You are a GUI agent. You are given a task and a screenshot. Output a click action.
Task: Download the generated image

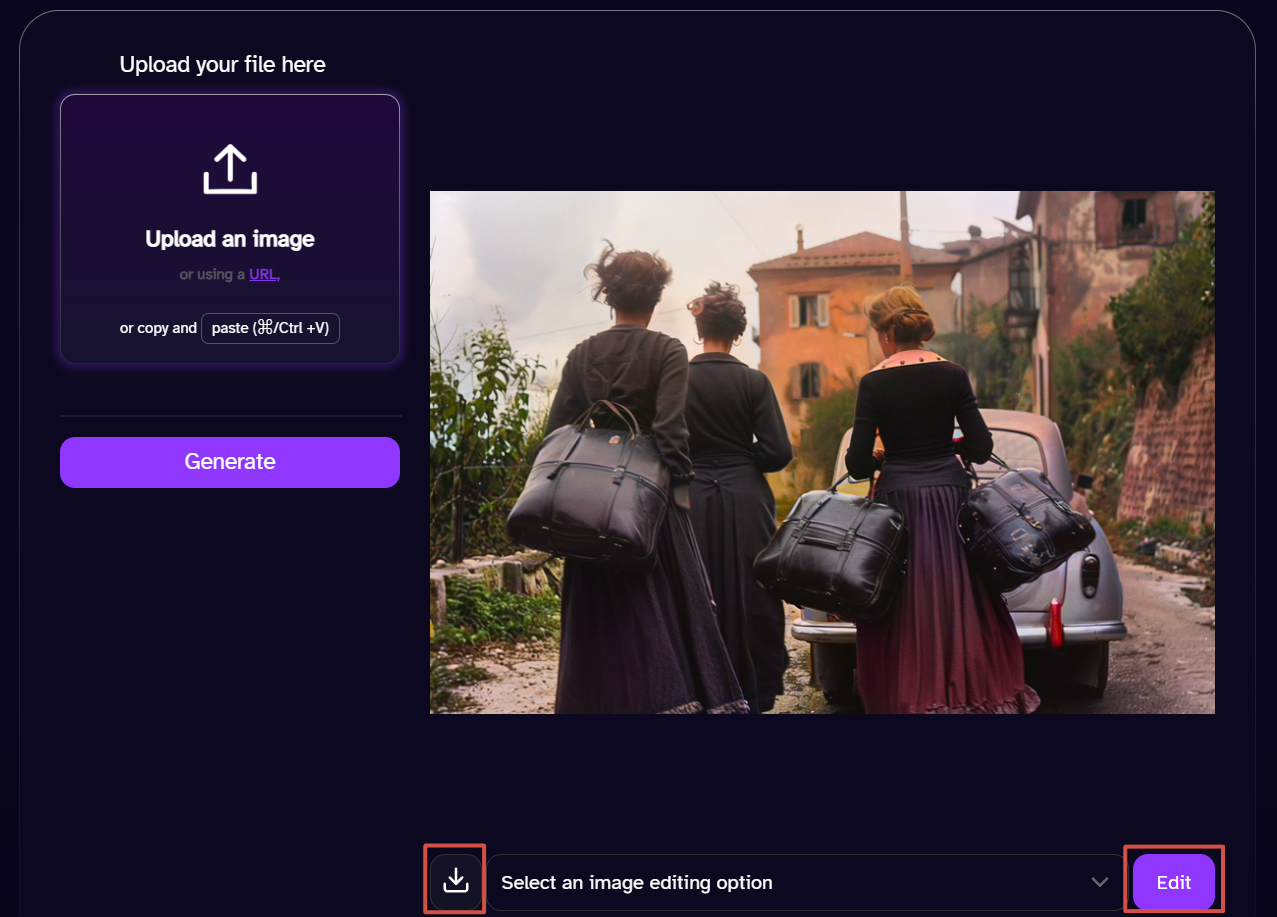(x=456, y=880)
